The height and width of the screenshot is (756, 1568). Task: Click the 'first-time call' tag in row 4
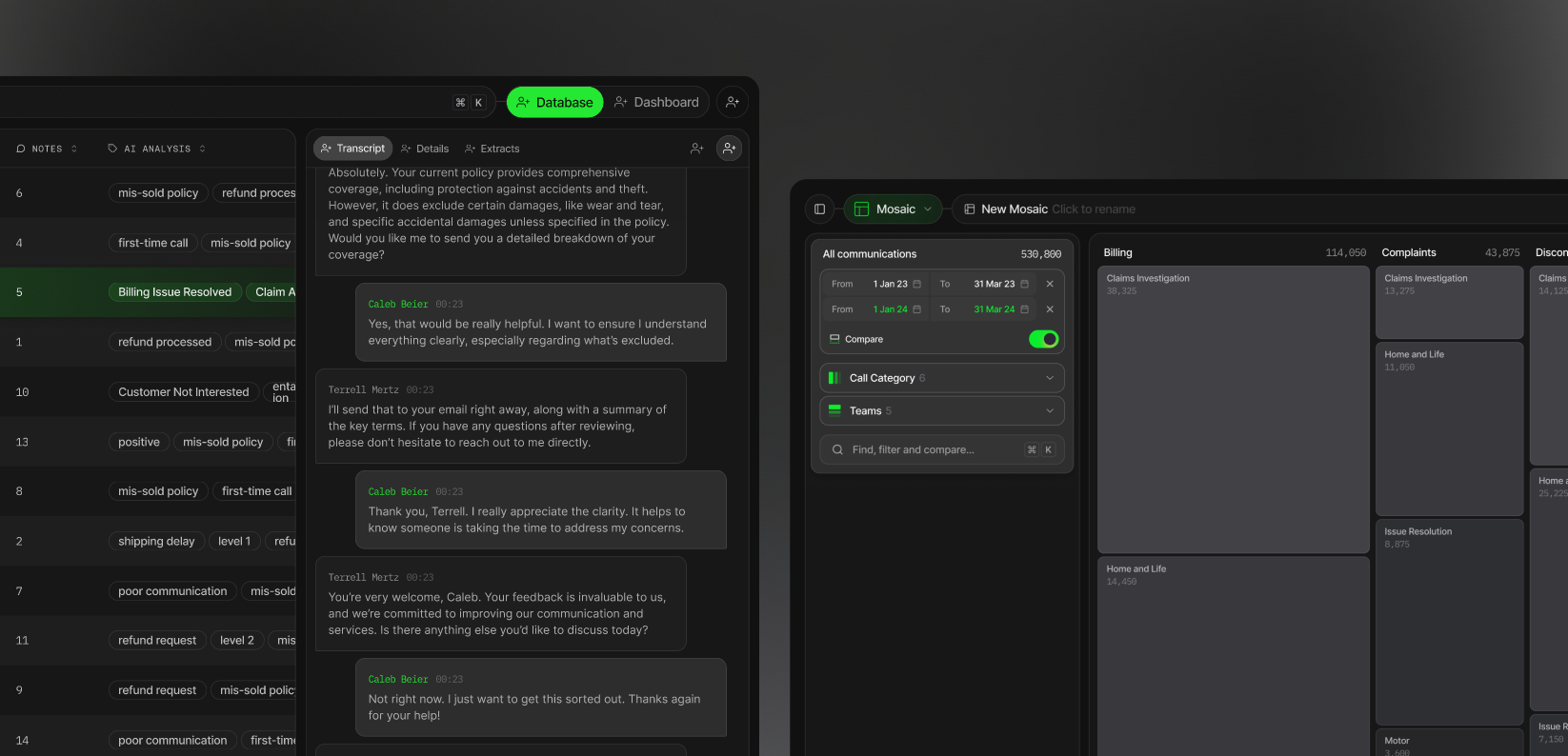152,243
